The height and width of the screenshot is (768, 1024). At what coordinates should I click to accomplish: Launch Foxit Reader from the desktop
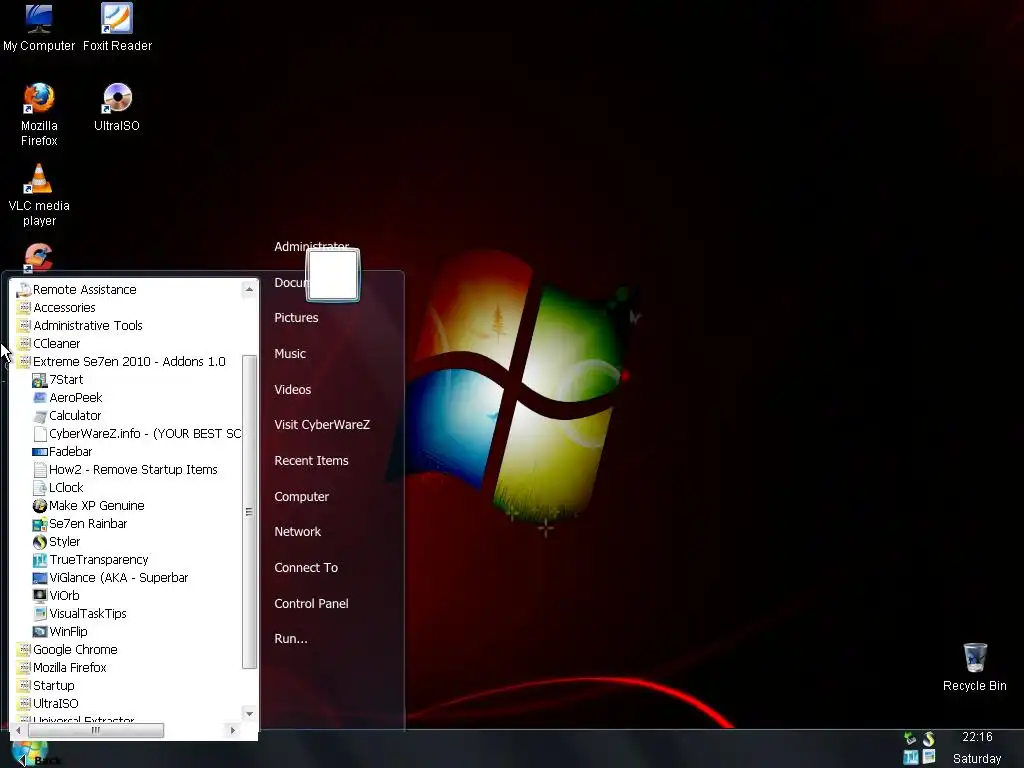tap(118, 27)
